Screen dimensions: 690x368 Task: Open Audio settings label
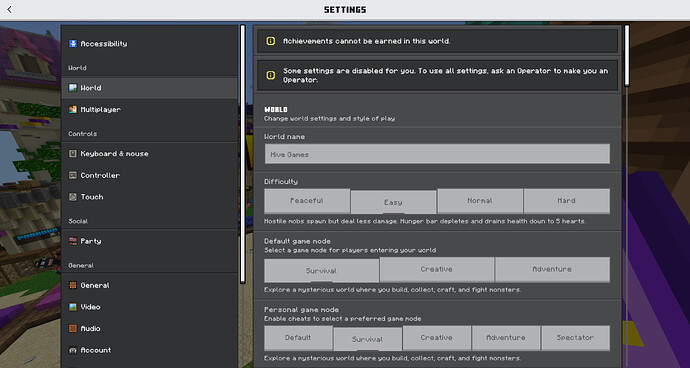click(x=90, y=328)
